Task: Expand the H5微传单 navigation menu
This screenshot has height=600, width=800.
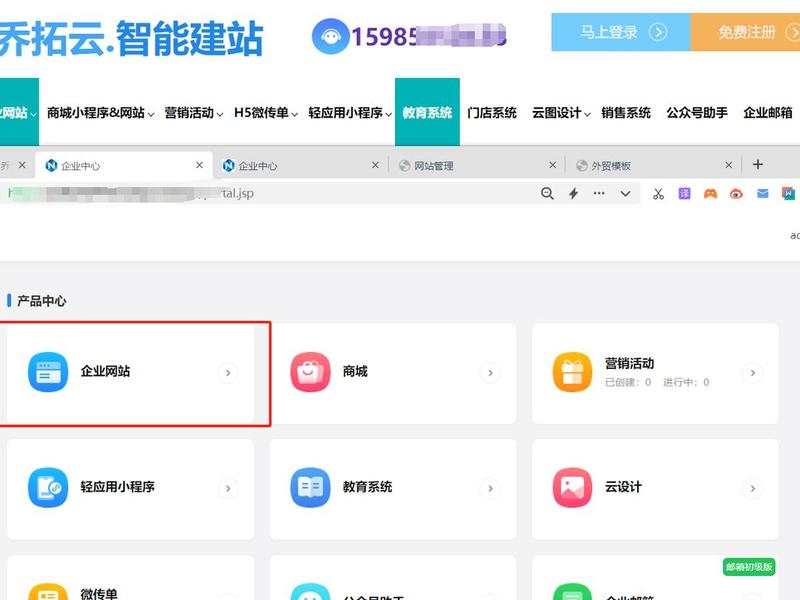Action: 266,113
